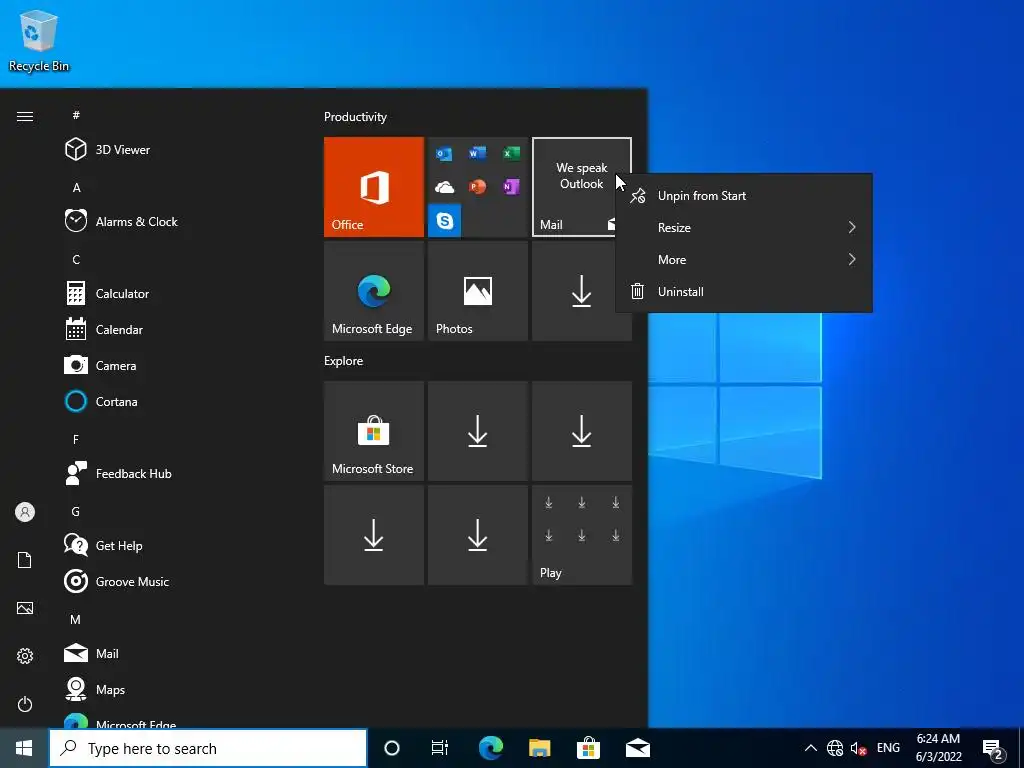The width and height of the screenshot is (1024, 768).
Task: Open Settings gear in Start sidebar
Action: pos(25,656)
